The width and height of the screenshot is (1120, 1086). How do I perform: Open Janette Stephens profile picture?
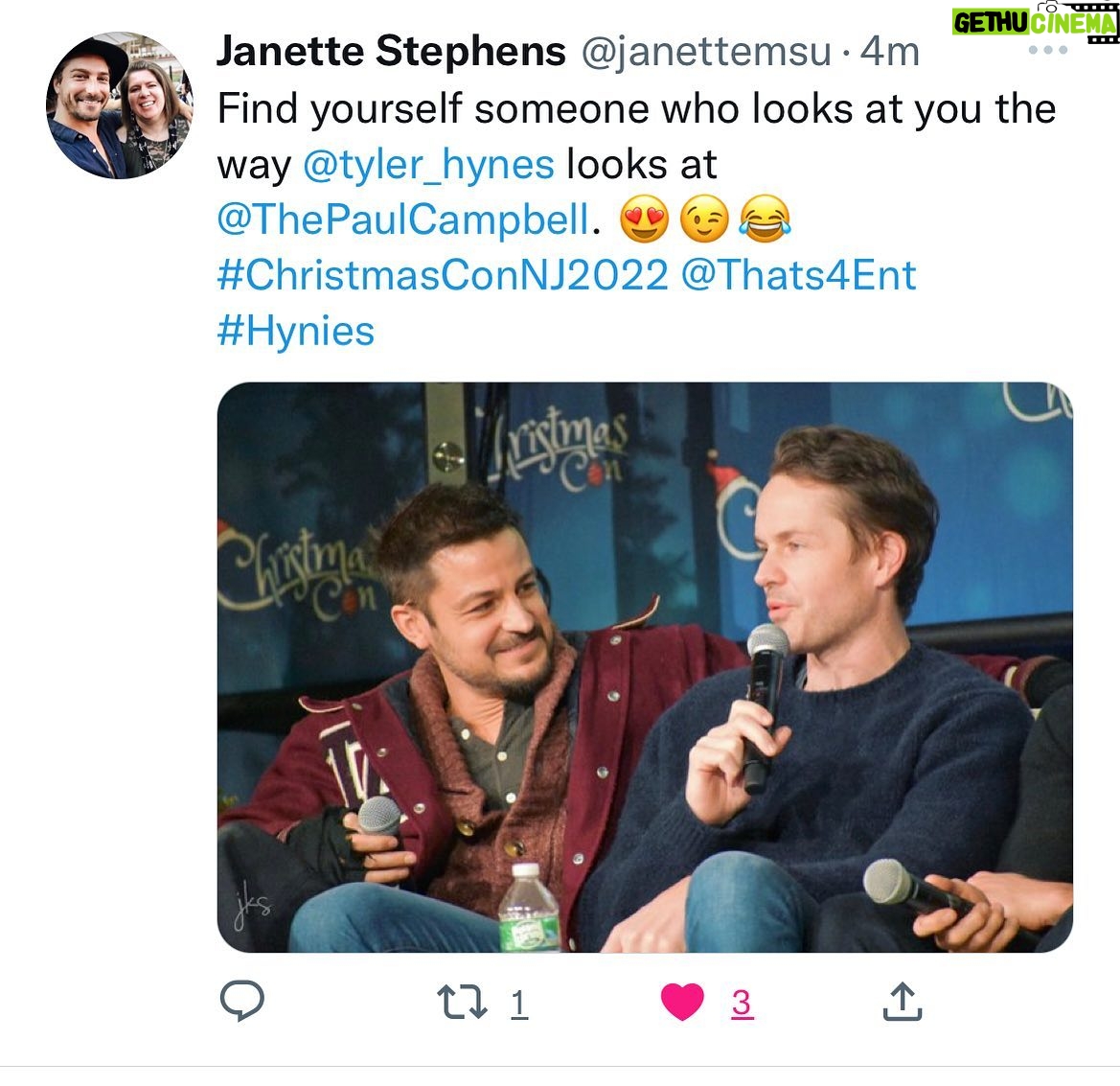pyautogui.click(x=120, y=105)
